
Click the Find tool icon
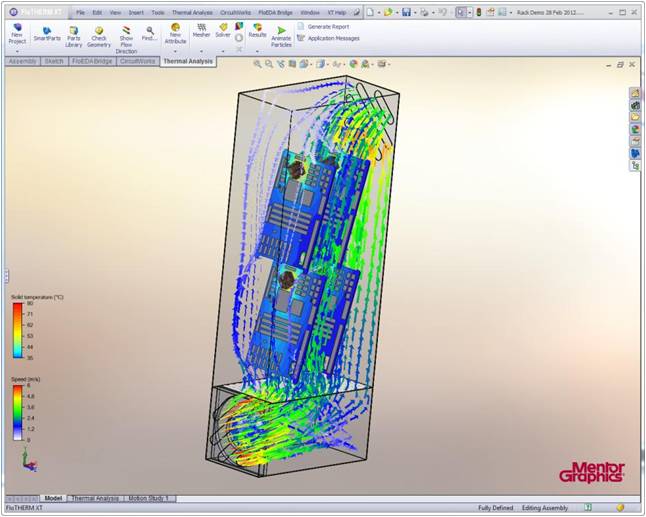tap(149, 31)
